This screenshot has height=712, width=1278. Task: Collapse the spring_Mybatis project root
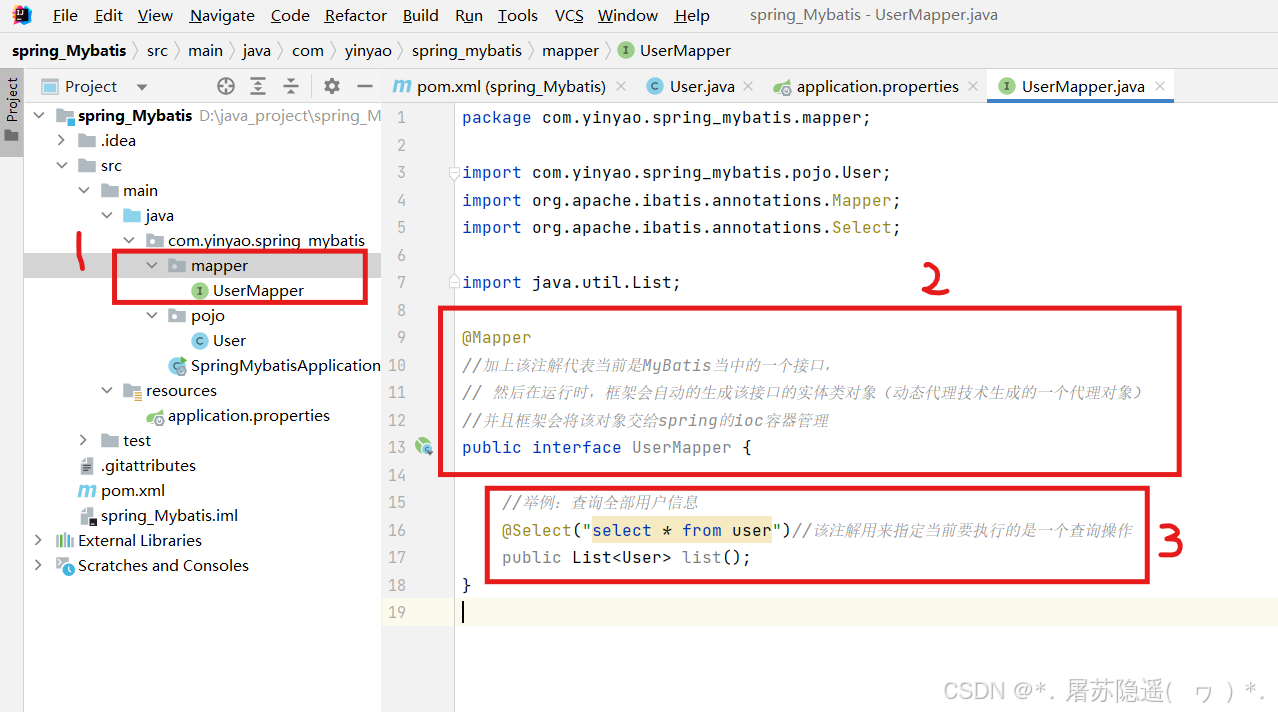click(40, 116)
